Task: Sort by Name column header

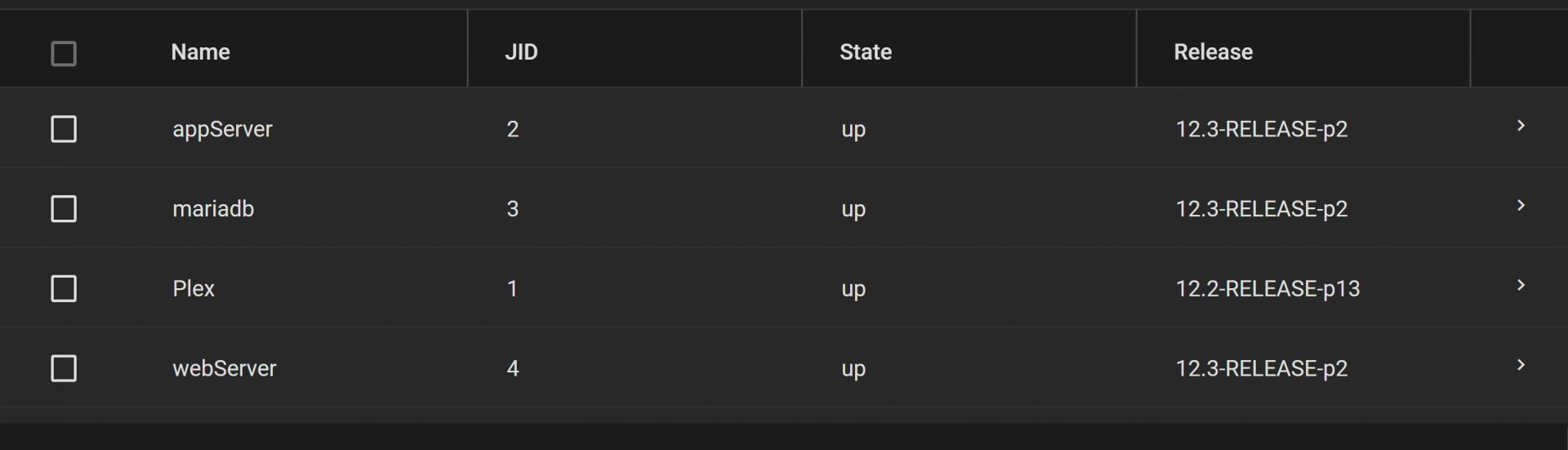Action: pos(201,52)
